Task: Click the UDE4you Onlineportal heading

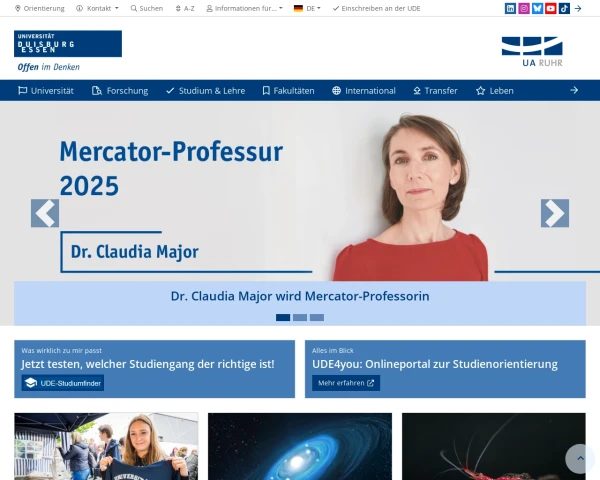Action: click(435, 364)
